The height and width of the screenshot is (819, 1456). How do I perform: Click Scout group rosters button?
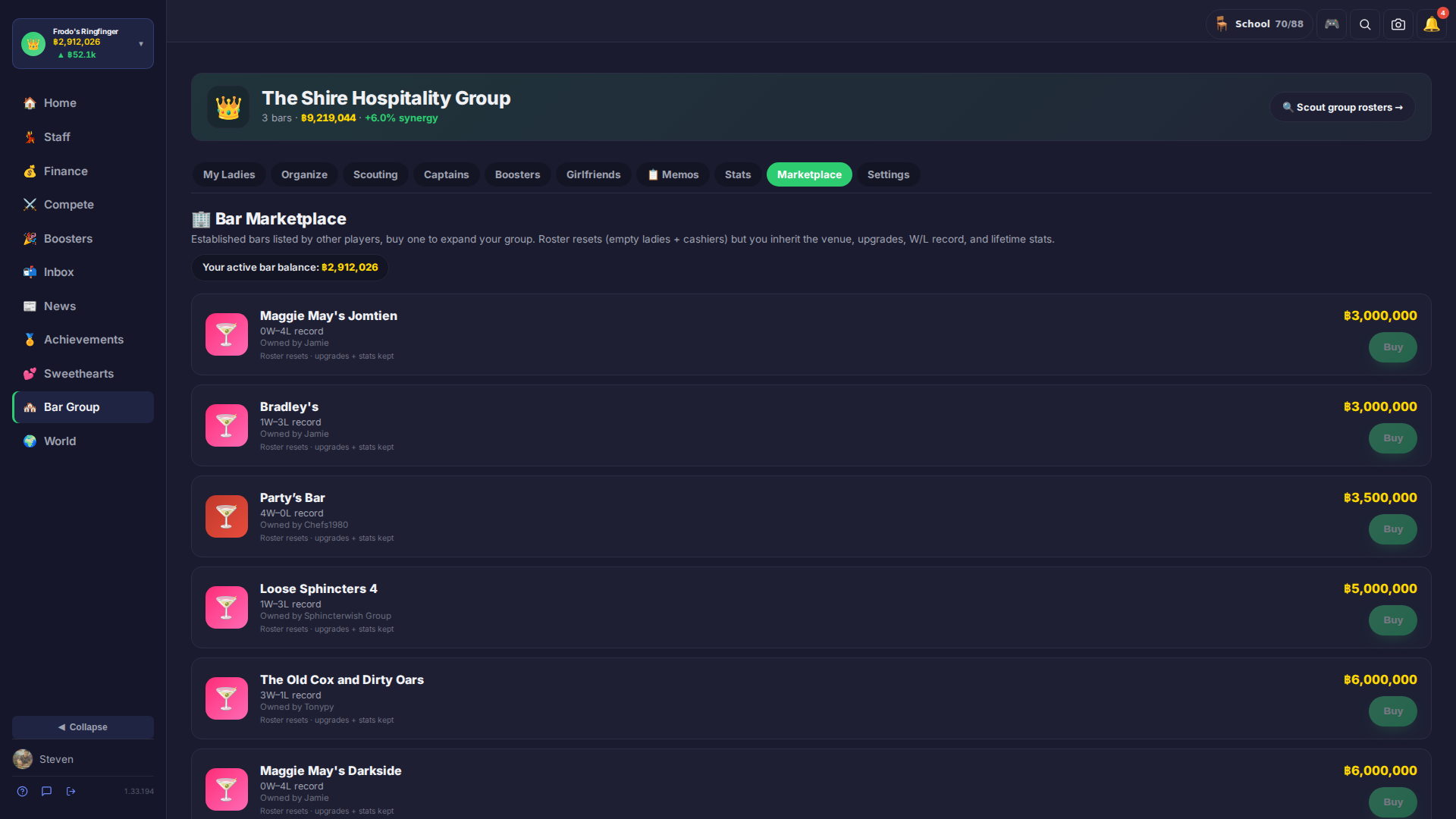coord(1342,108)
